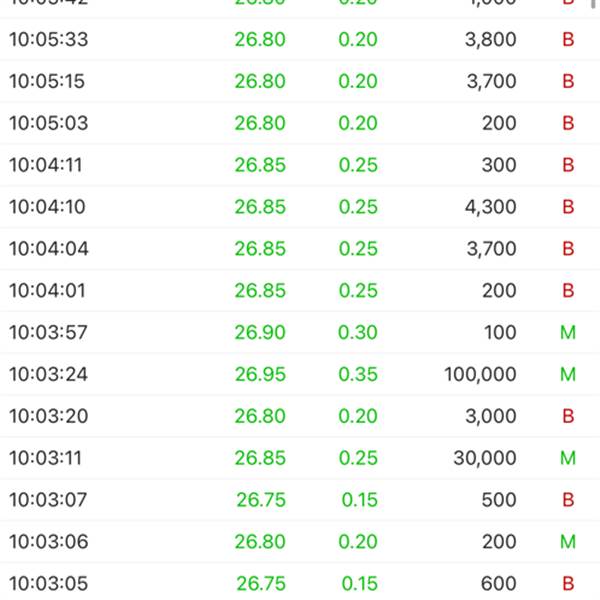Click the M marker at 10:03:57

click(x=568, y=332)
